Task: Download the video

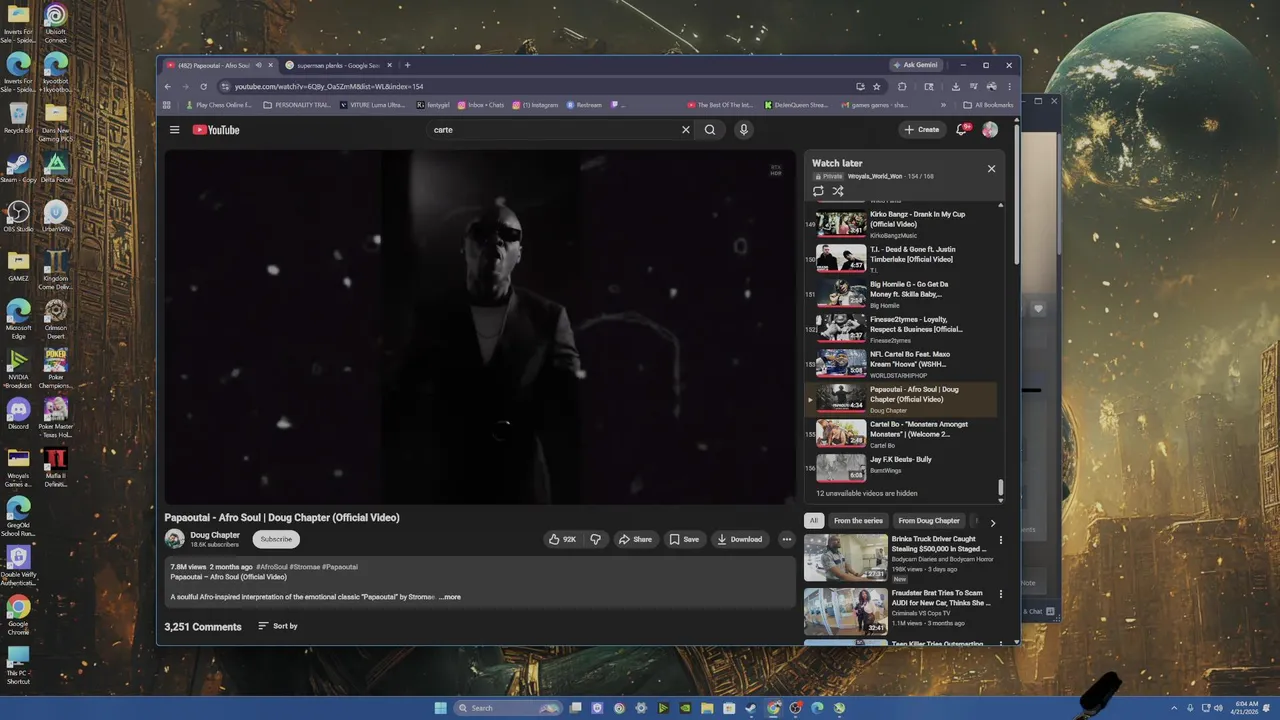Action: tap(739, 539)
